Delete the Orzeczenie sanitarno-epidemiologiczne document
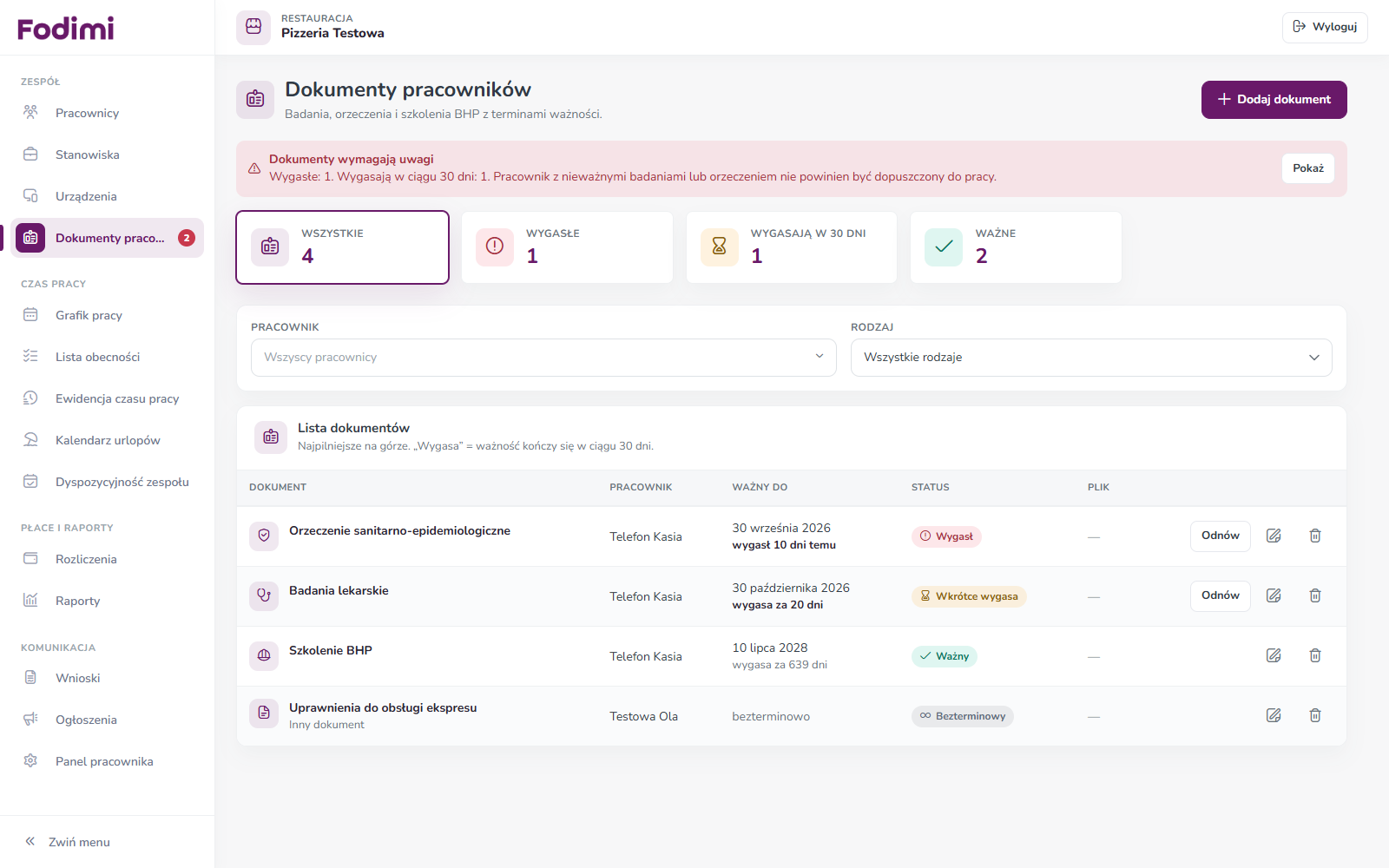Image resolution: width=1389 pixels, height=868 pixels. (1315, 536)
